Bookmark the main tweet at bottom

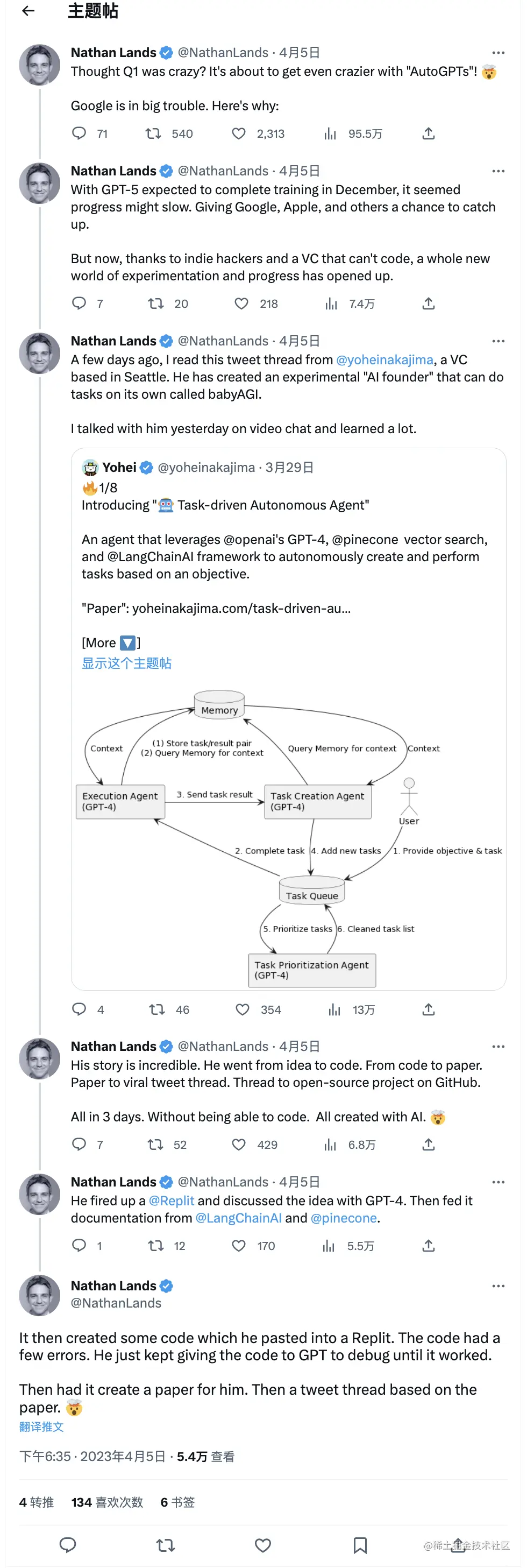tap(360, 1545)
